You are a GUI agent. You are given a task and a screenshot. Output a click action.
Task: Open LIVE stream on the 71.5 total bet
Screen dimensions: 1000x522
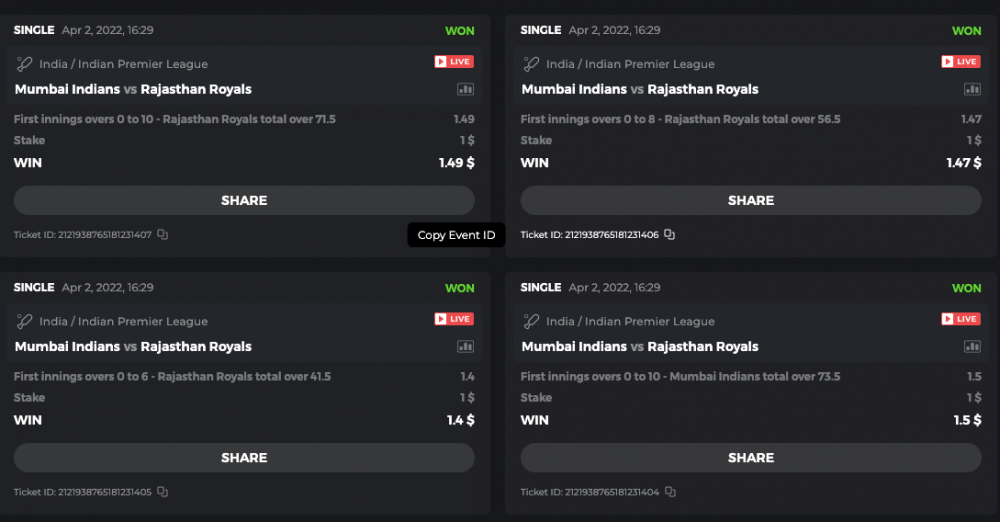(454, 62)
